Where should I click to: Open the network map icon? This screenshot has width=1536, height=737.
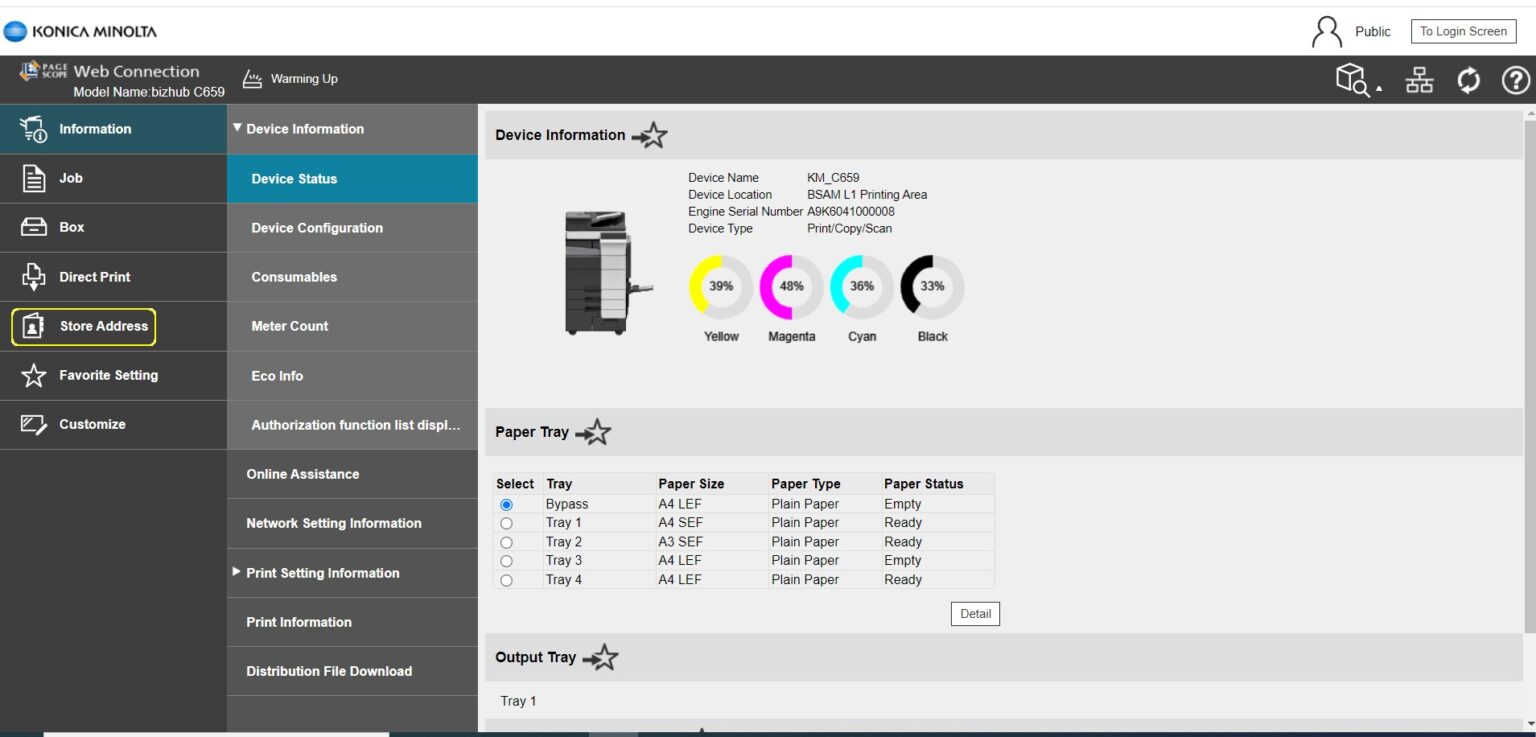coord(1420,79)
